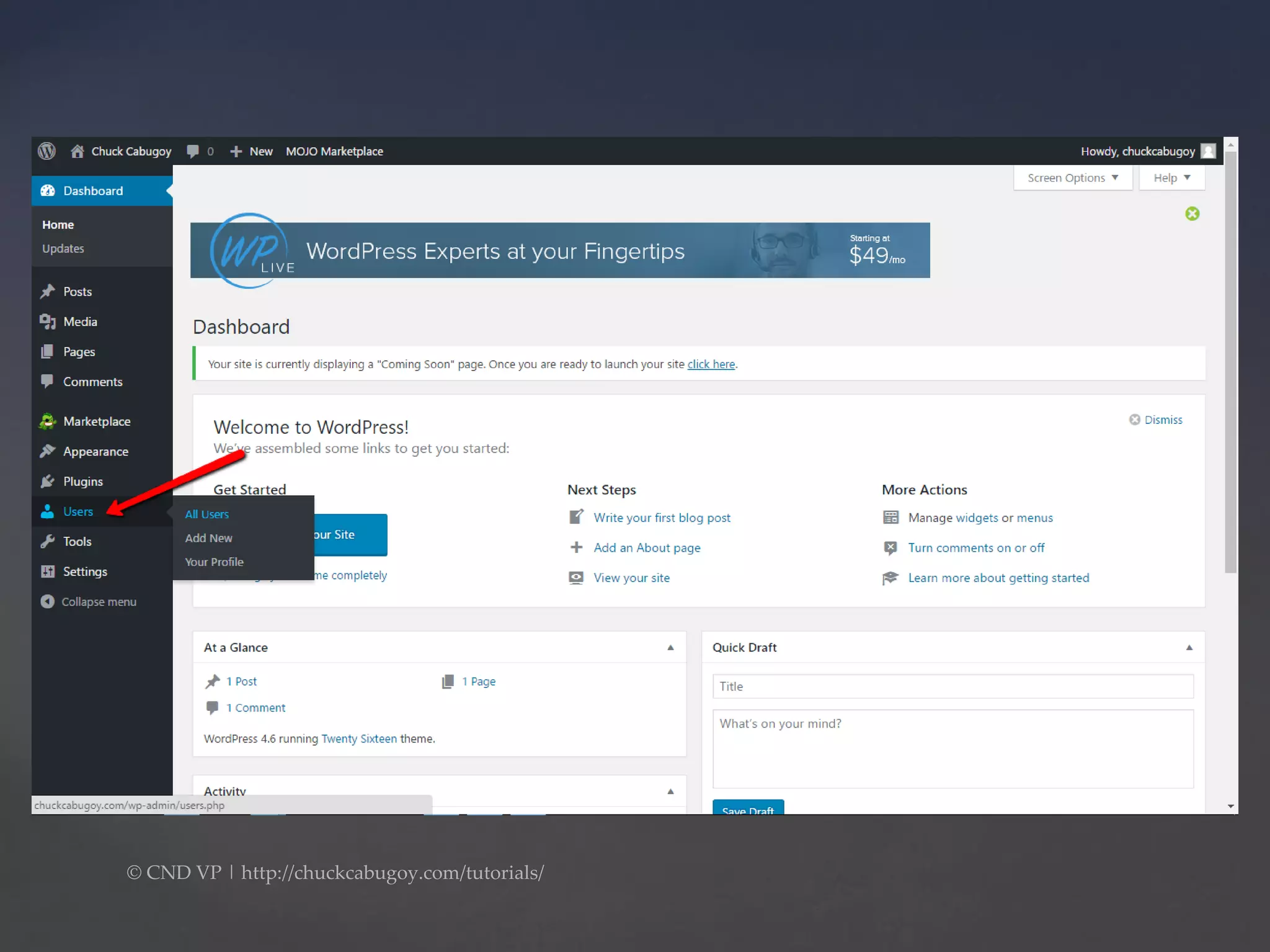Screen dimensions: 1270x952
Task: Click the WordPress Experts WP Live banner
Action: point(560,250)
